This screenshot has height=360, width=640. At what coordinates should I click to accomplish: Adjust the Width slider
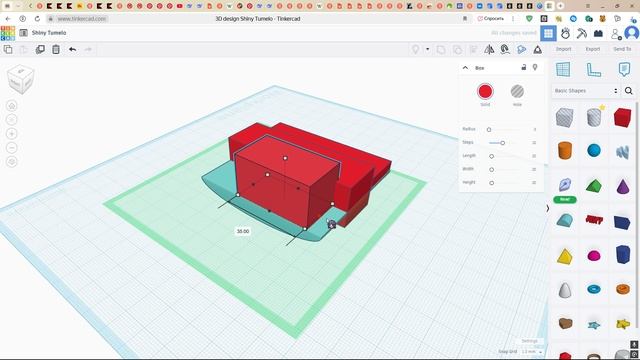coord(491,169)
